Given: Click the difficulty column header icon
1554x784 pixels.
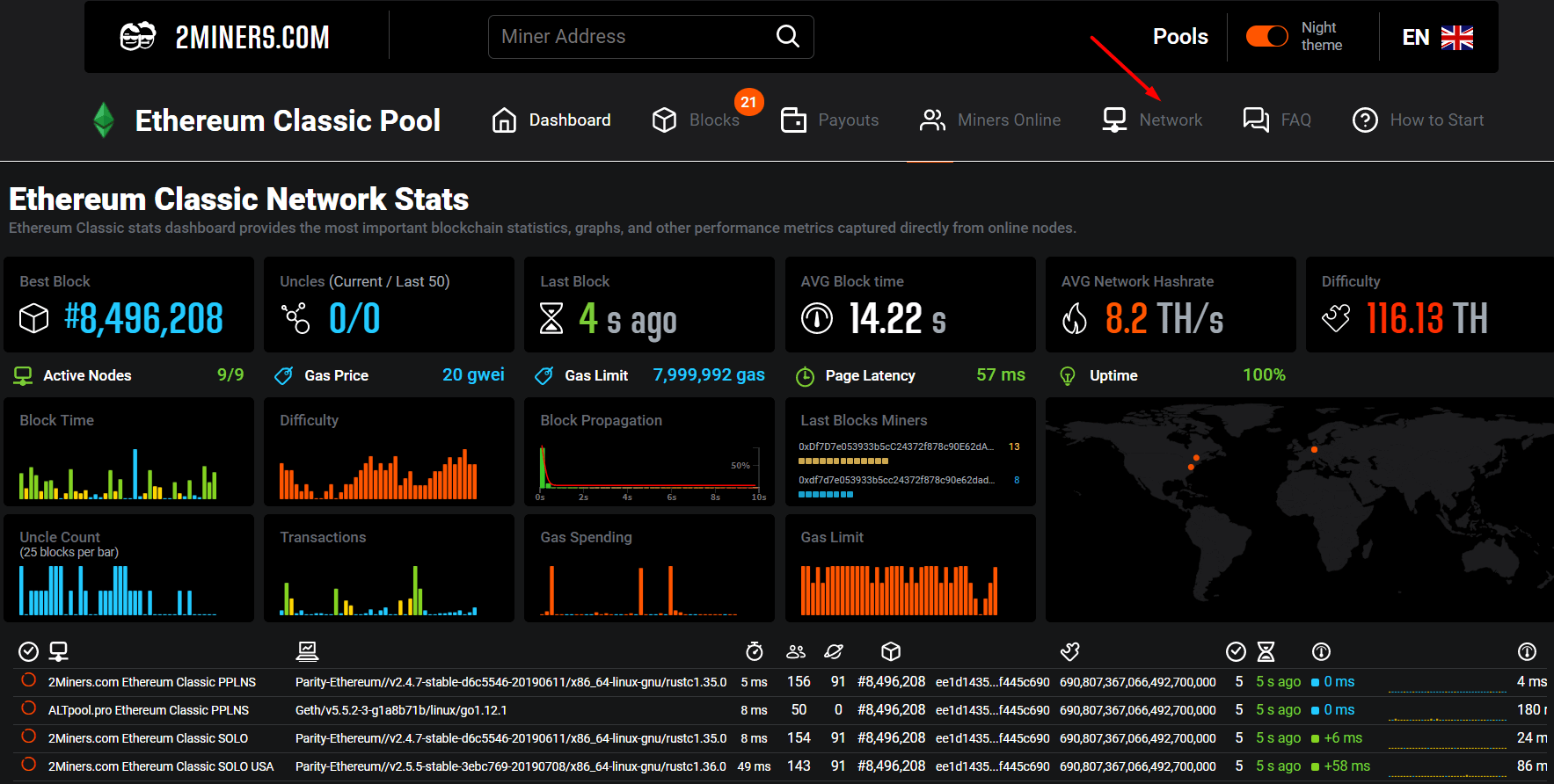Looking at the screenshot, I should (x=1069, y=651).
